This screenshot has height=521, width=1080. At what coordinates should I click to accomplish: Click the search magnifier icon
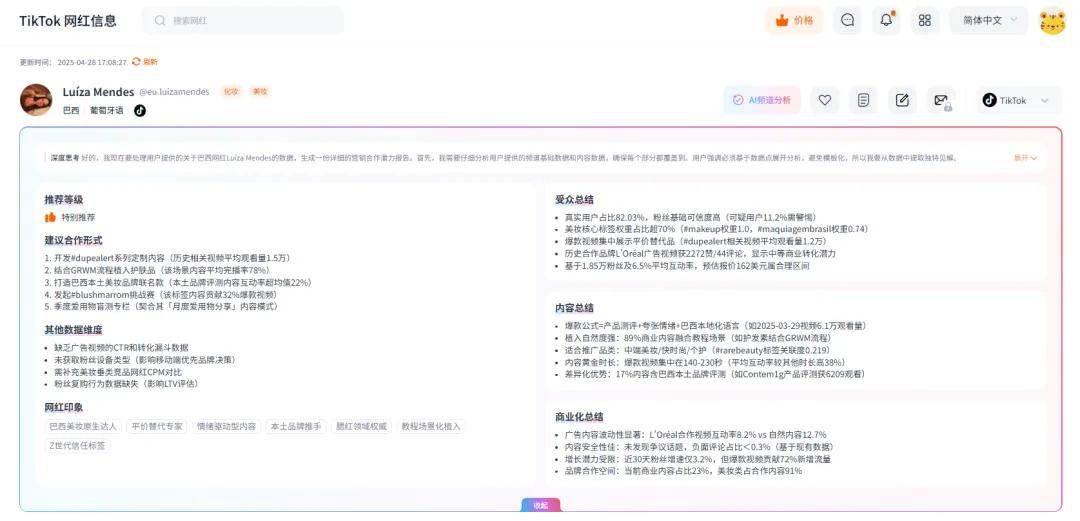161,20
